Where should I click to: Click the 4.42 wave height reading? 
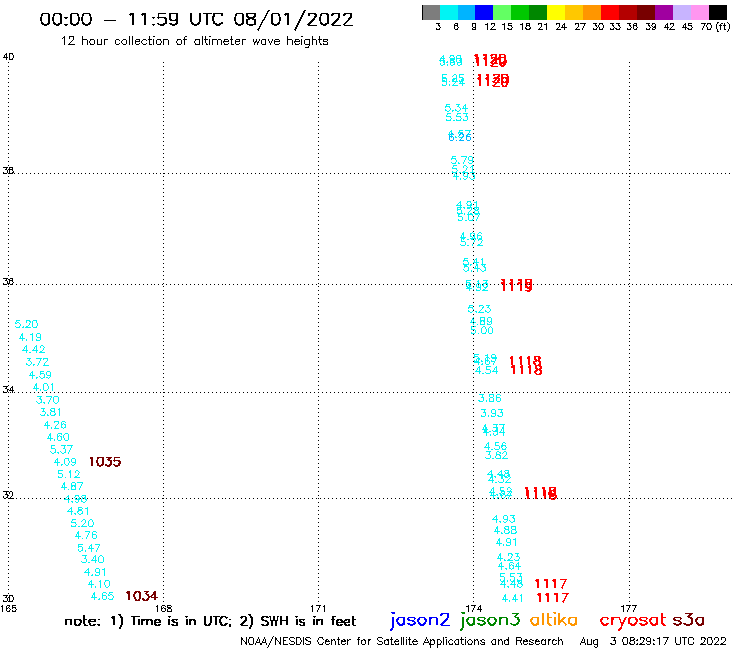click(x=34, y=349)
